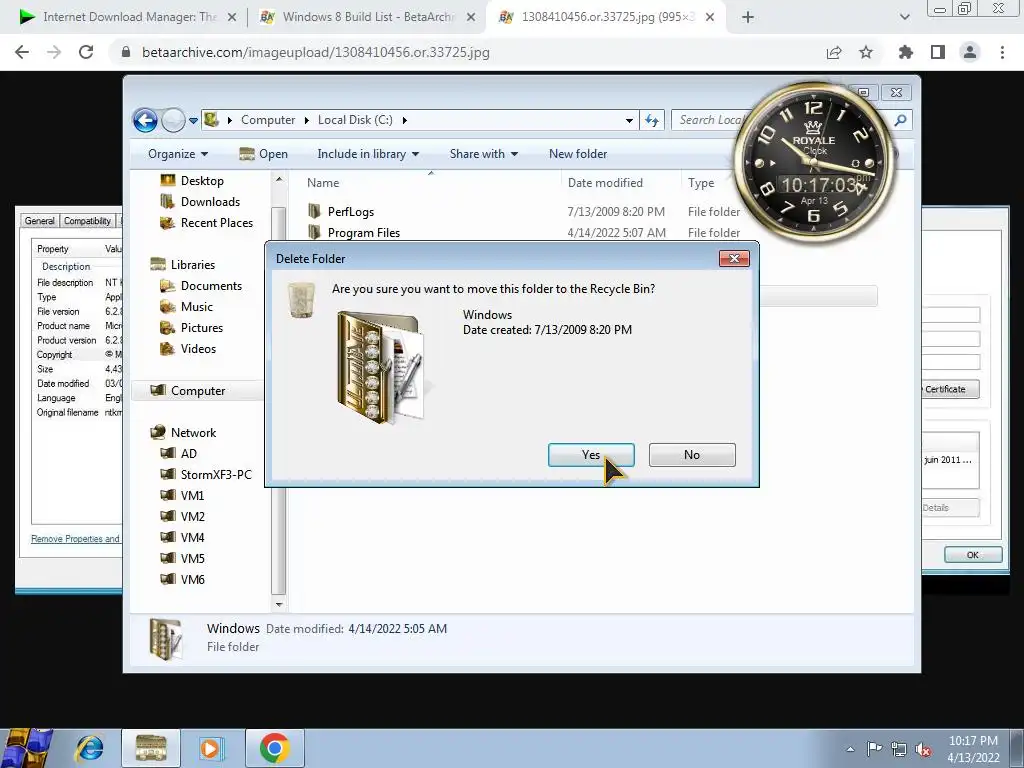
Task: Switch to Compatibility tab in properties window
Action: tap(87, 221)
